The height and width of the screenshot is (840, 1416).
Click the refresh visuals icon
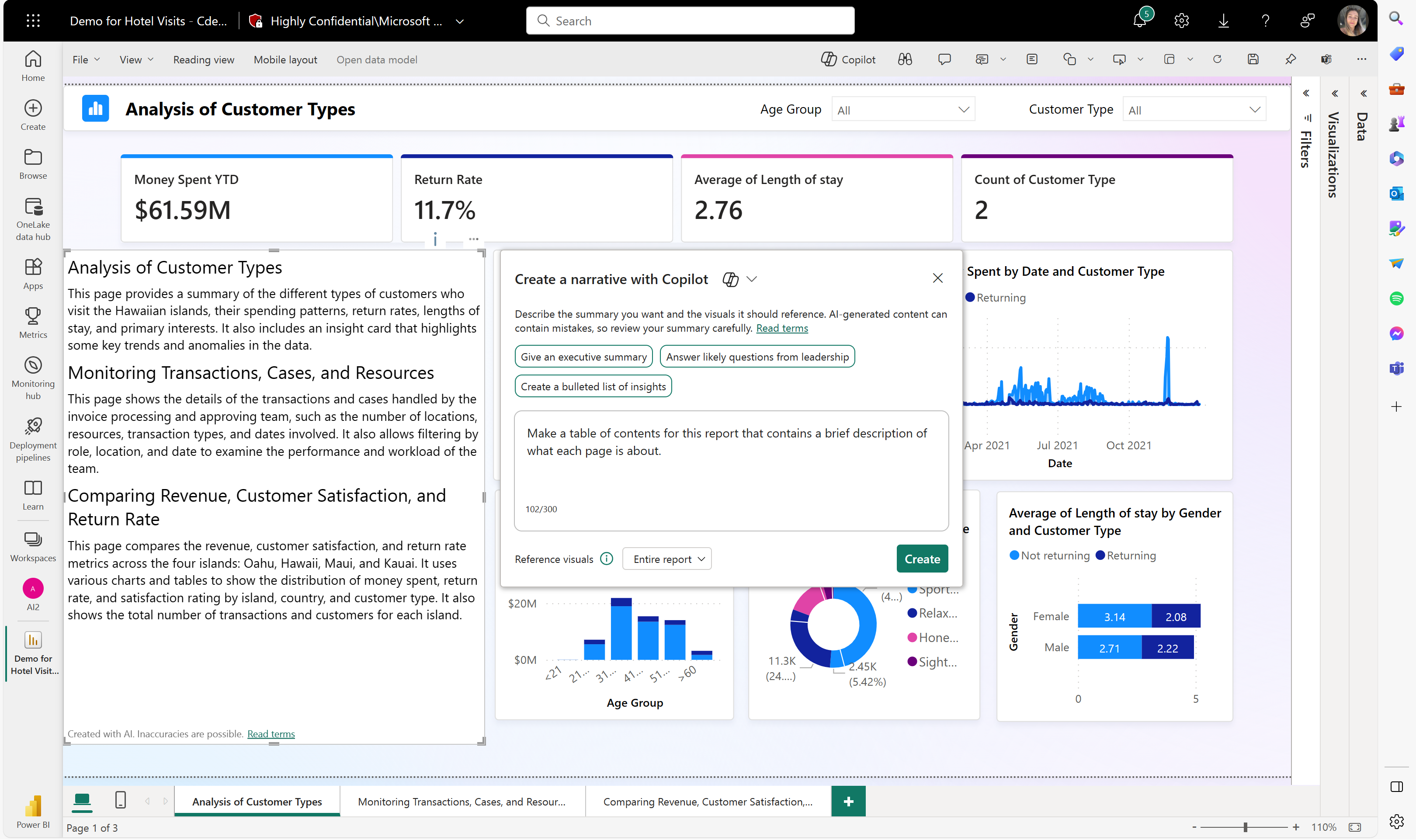point(1217,59)
